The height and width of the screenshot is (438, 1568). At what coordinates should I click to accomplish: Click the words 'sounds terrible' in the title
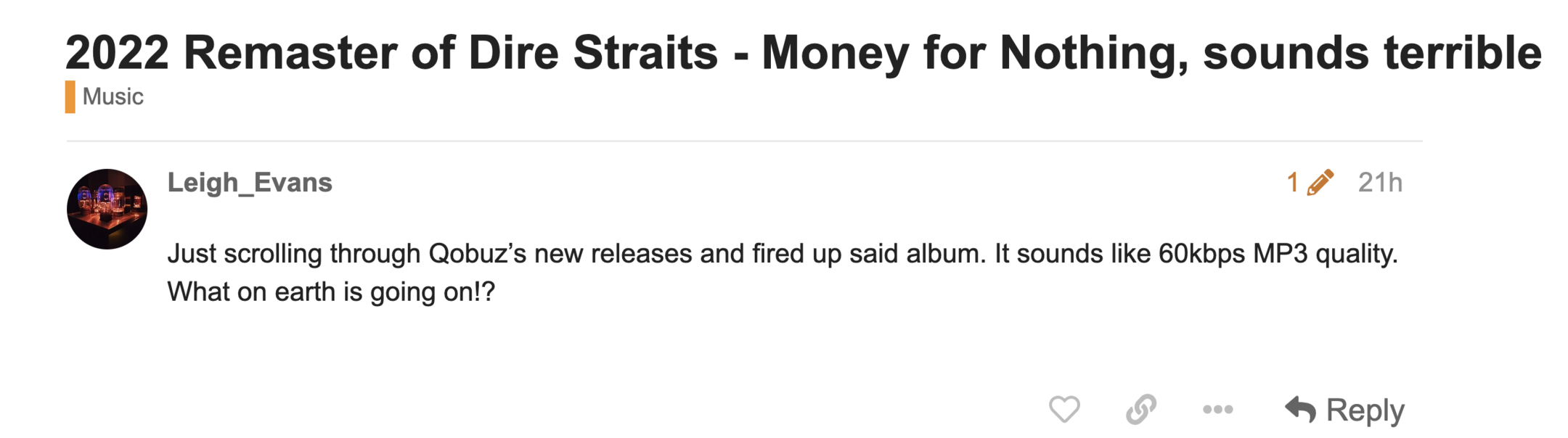pyautogui.click(x=1372, y=52)
